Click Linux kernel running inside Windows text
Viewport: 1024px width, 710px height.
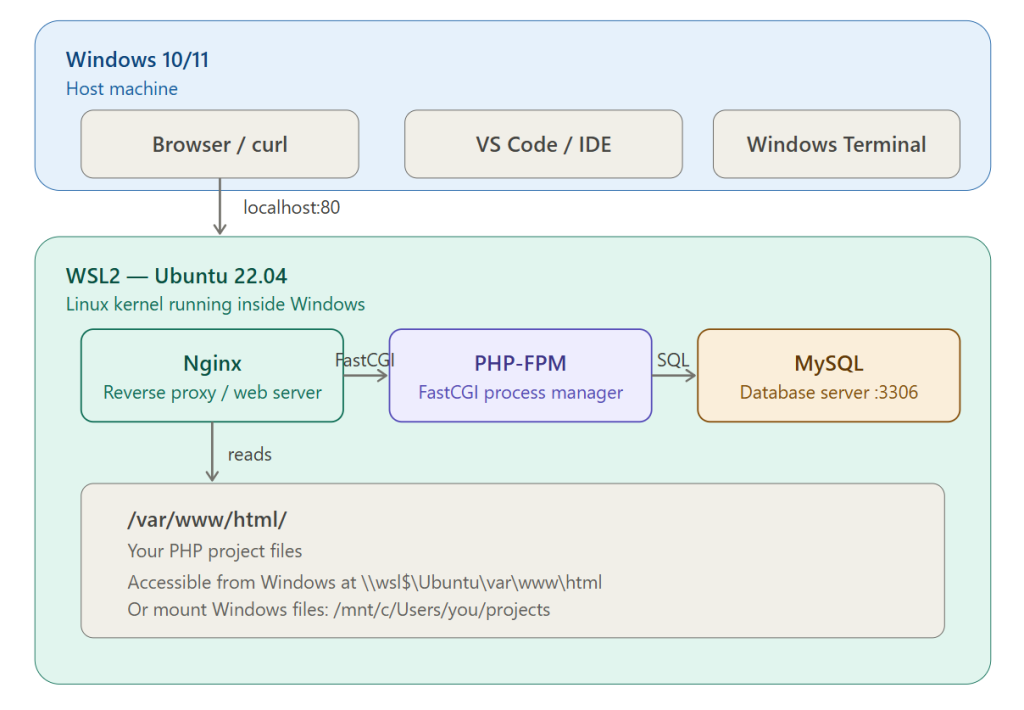[x=215, y=304]
